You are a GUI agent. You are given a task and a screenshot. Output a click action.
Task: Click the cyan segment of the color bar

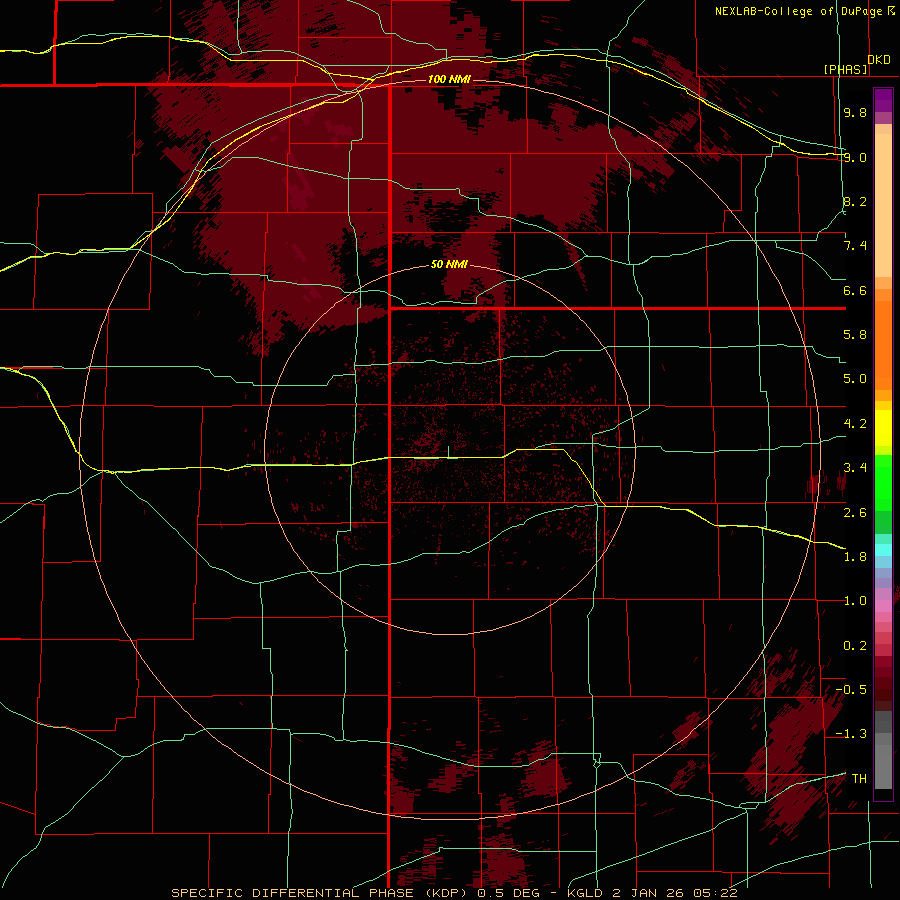[x=883, y=550]
